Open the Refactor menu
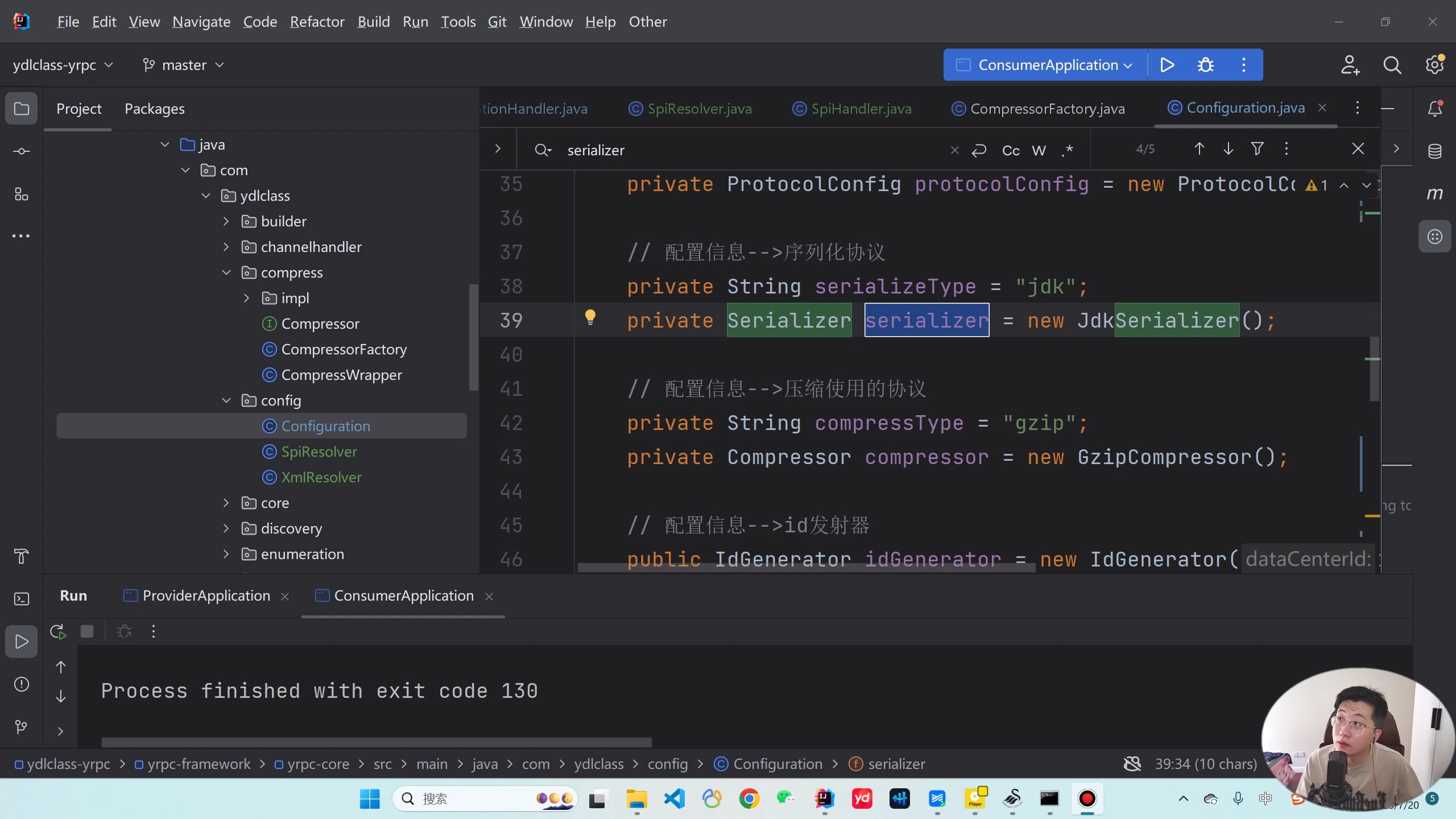This screenshot has height=819, width=1456. click(x=317, y=22)
